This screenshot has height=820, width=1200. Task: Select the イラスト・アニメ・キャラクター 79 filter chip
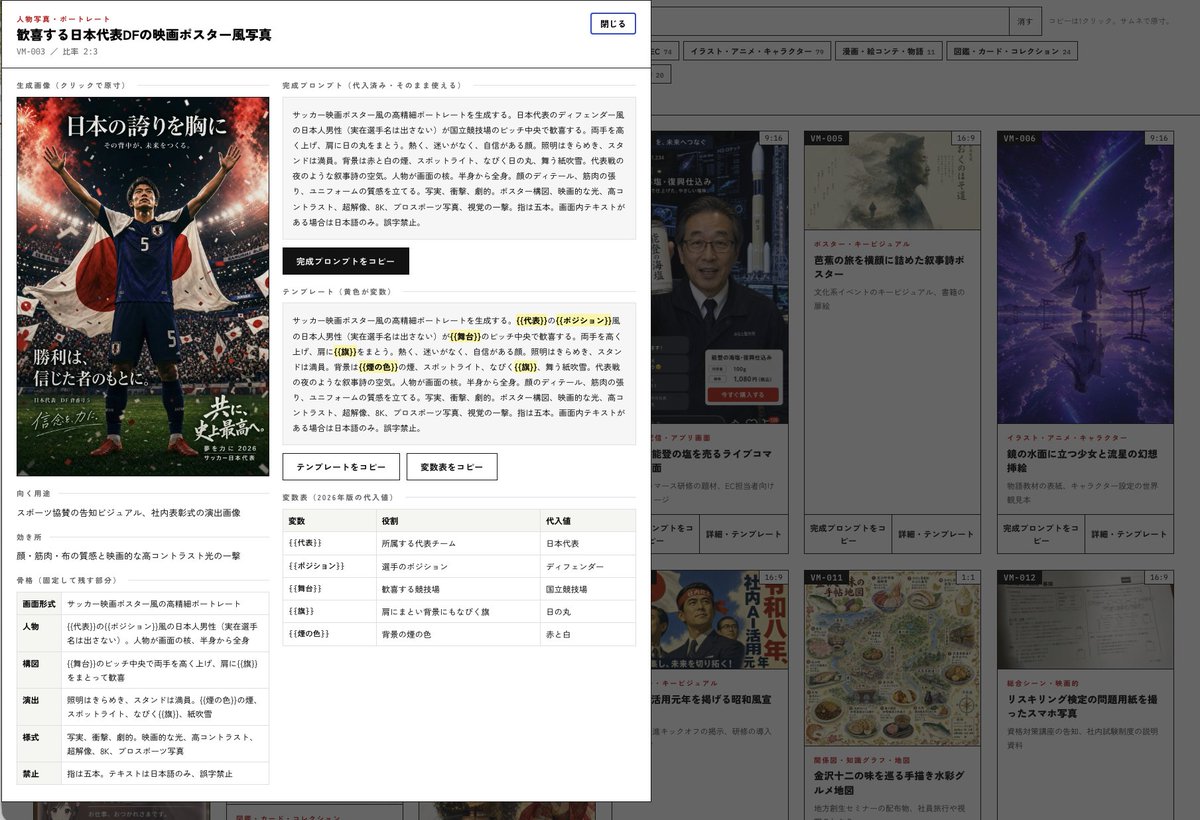point(757,51)
